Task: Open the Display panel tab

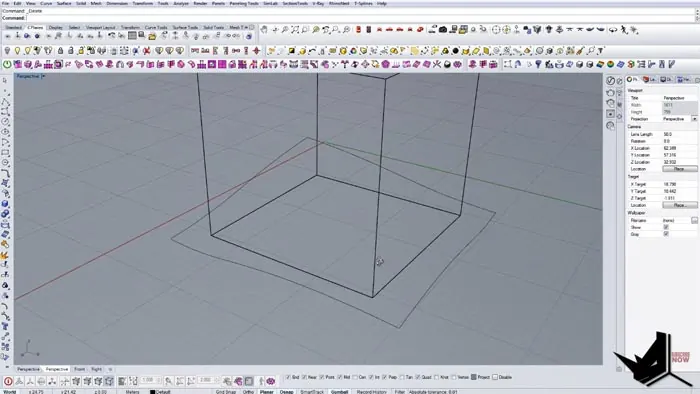Action: click(x=666, y=79)
